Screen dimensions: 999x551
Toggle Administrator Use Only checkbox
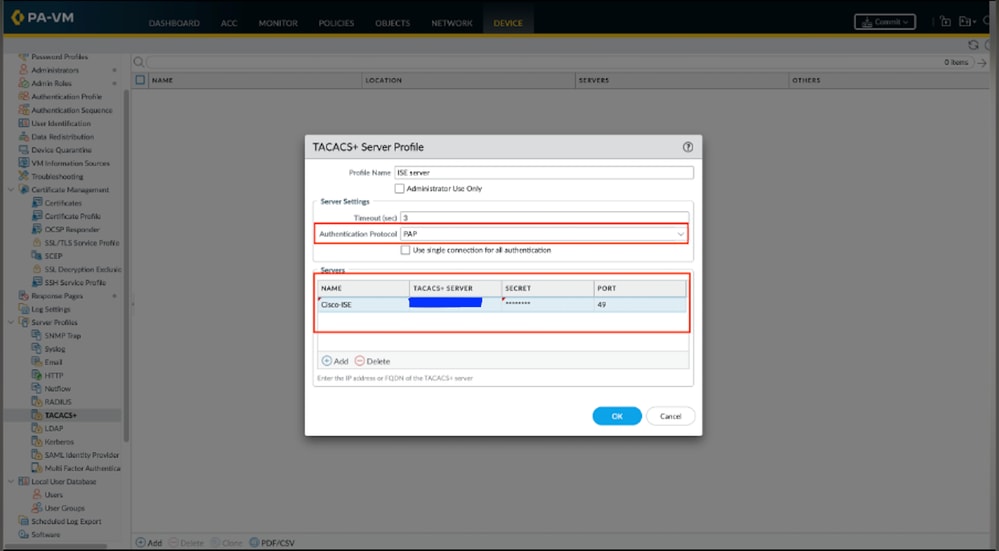(399, 189)
